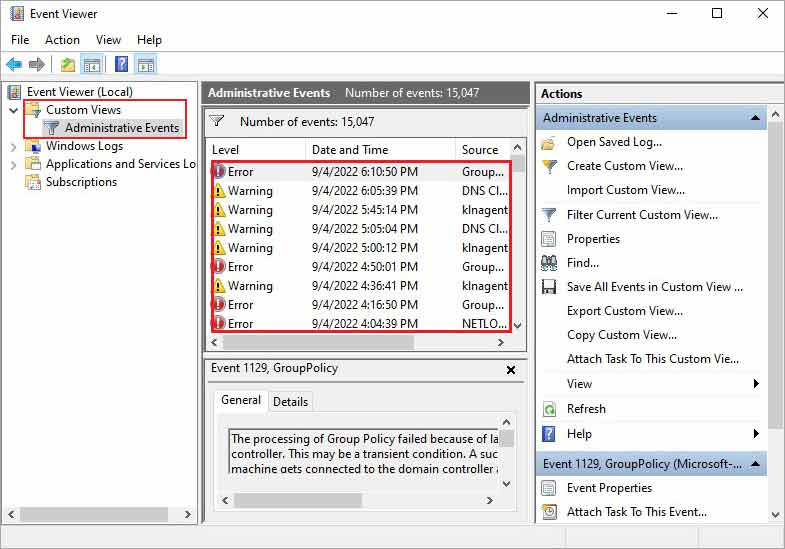
Task: Click the Event Properties icon
Action: pos(549,488)
